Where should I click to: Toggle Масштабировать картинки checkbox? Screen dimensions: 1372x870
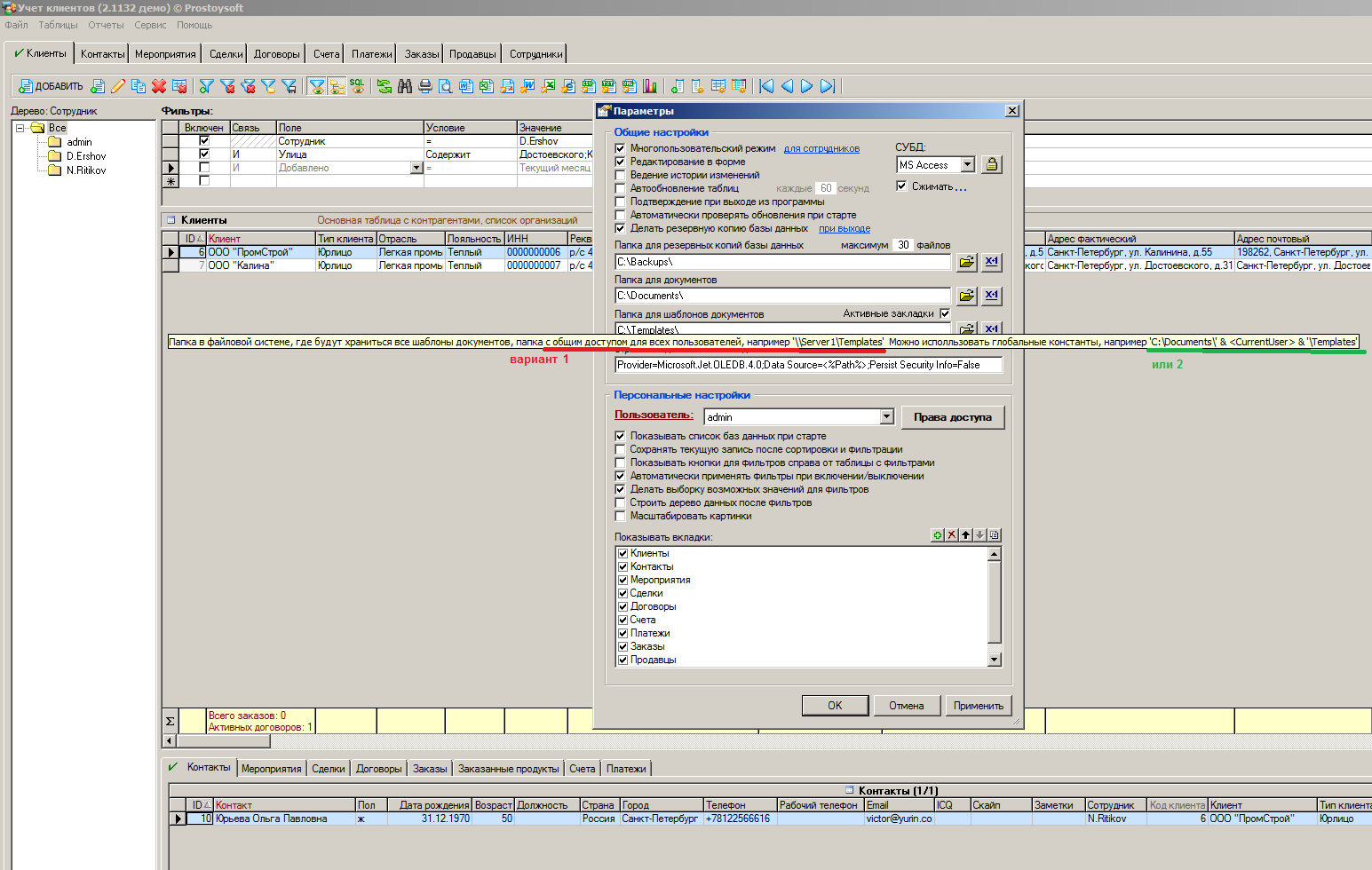pos(621,516)
